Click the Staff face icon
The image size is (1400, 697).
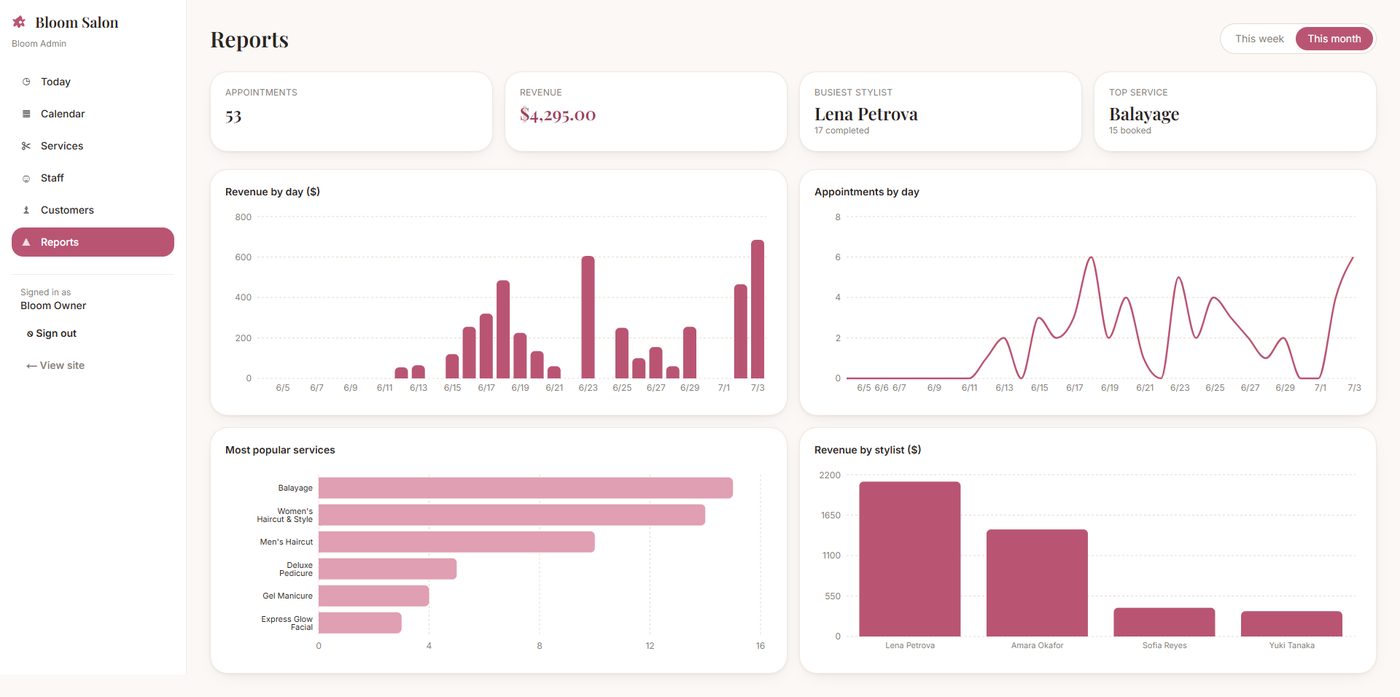point(26,178)
